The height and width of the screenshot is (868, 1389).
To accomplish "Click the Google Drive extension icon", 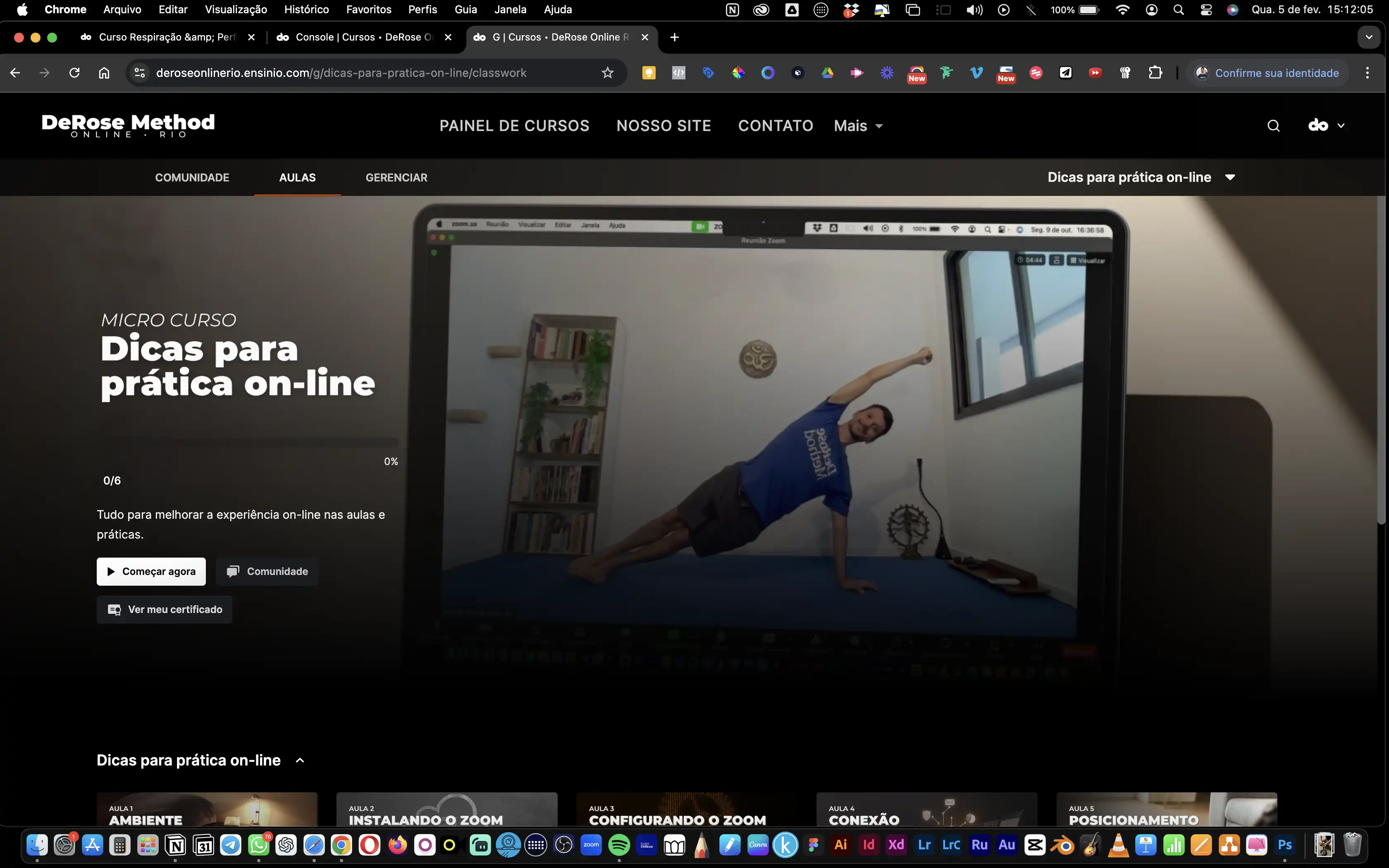I will (827, 73).
